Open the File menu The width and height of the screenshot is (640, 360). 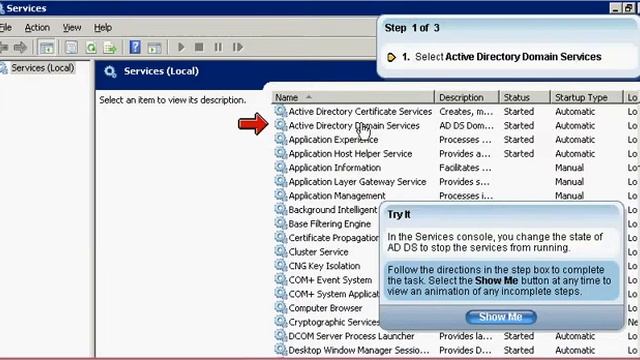click(6, 28)
